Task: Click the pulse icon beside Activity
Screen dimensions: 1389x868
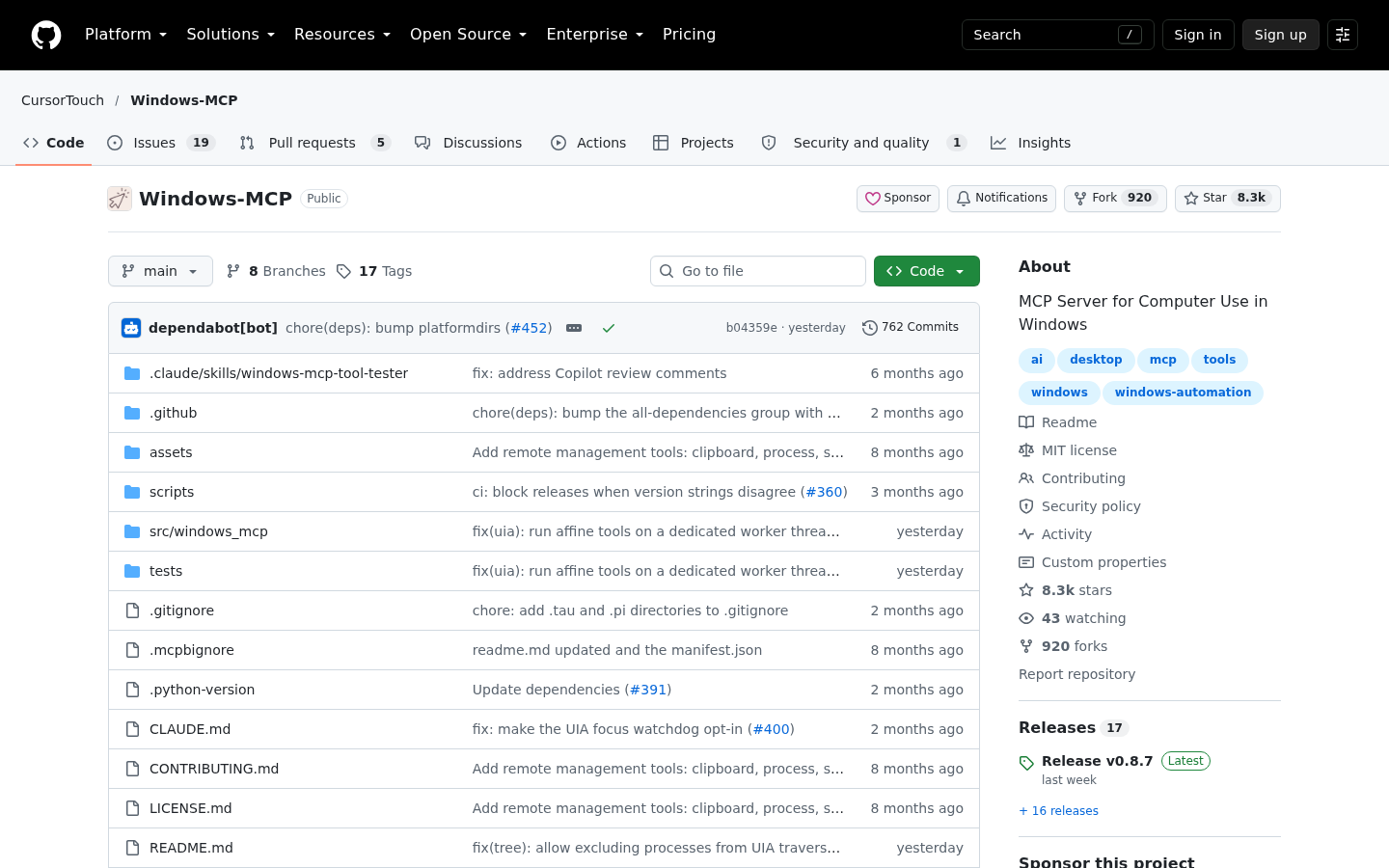Action: pyautogui.click(x=1026, y=534)
